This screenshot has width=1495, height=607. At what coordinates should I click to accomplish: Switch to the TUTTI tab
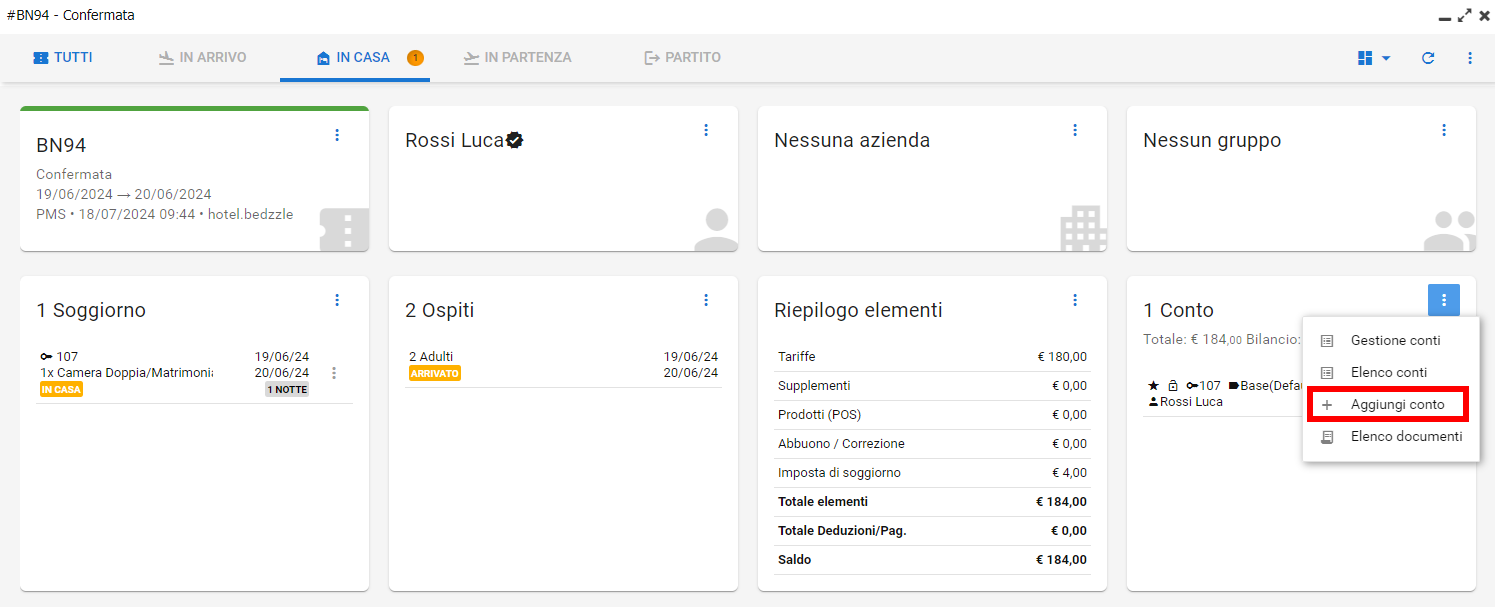click(63, 58)
